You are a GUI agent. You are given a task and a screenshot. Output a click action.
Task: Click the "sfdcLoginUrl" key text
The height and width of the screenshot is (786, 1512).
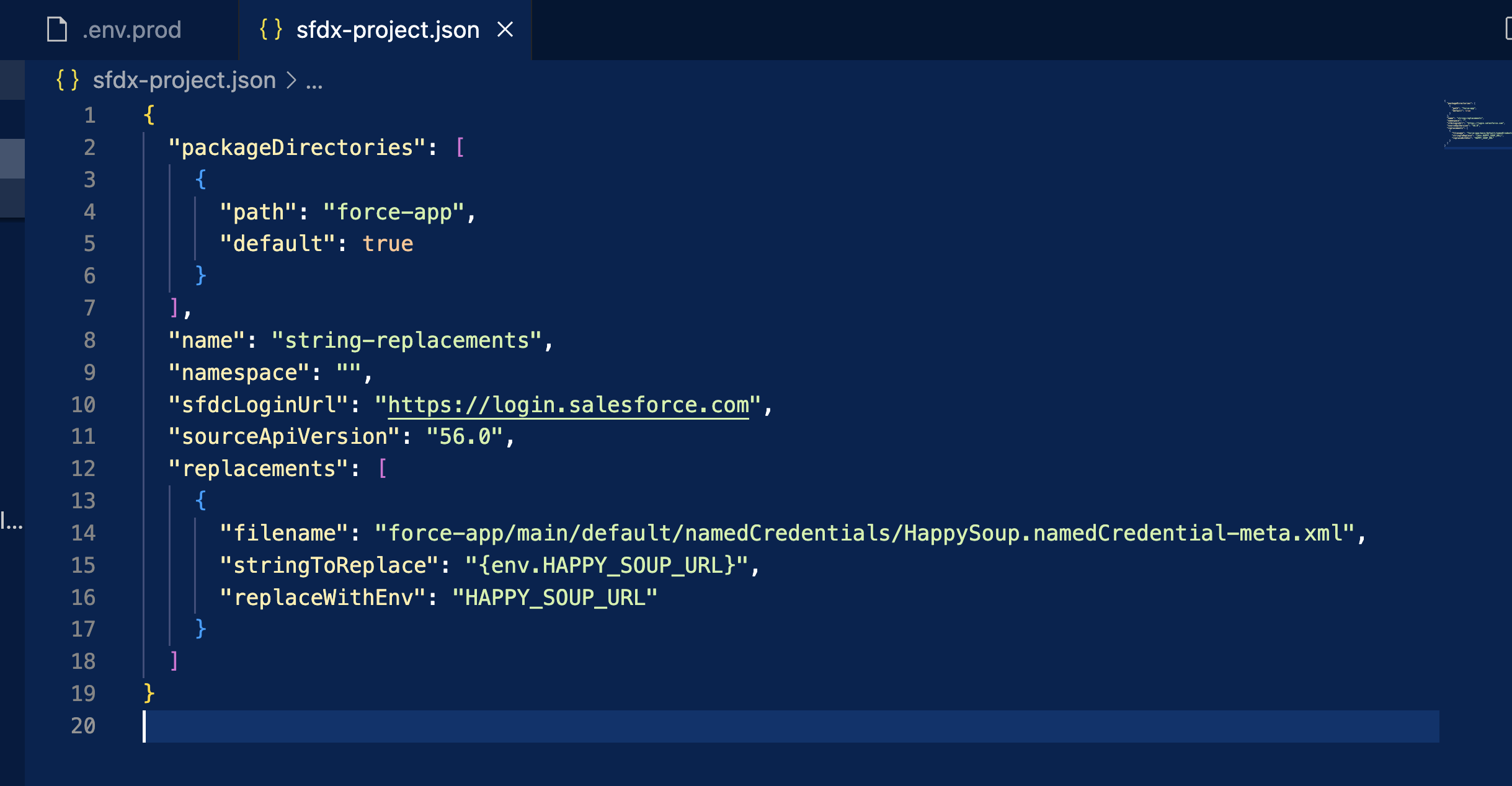click(x=259, y=405)
